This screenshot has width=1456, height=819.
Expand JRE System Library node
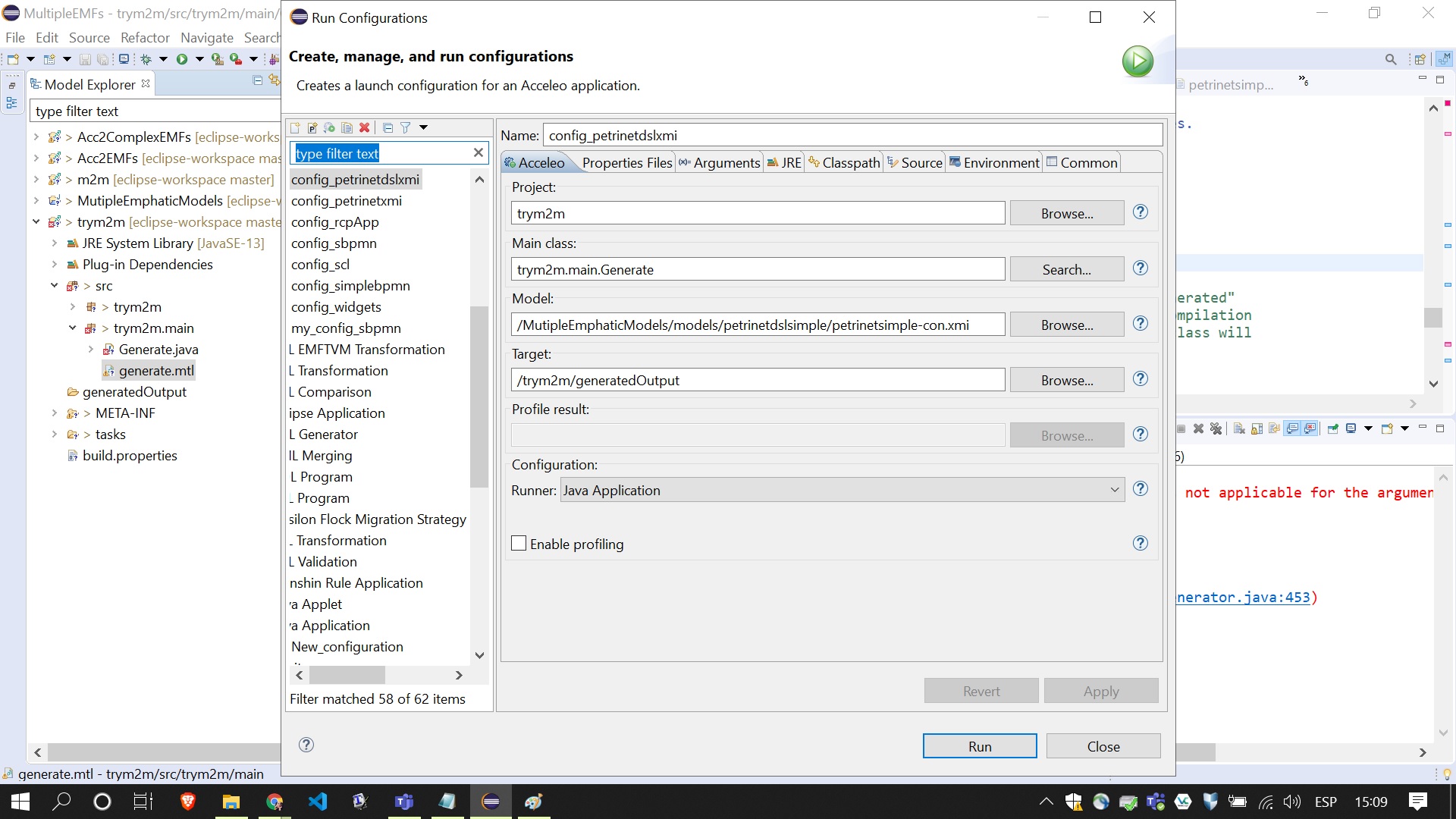coord(54,243)
